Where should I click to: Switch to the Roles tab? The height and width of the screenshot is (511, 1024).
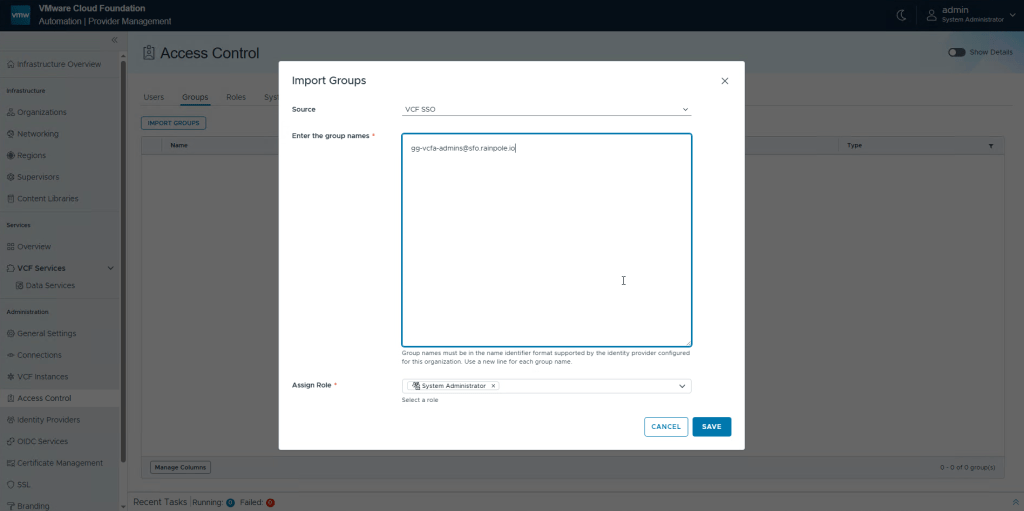click(x=236, y=97)
